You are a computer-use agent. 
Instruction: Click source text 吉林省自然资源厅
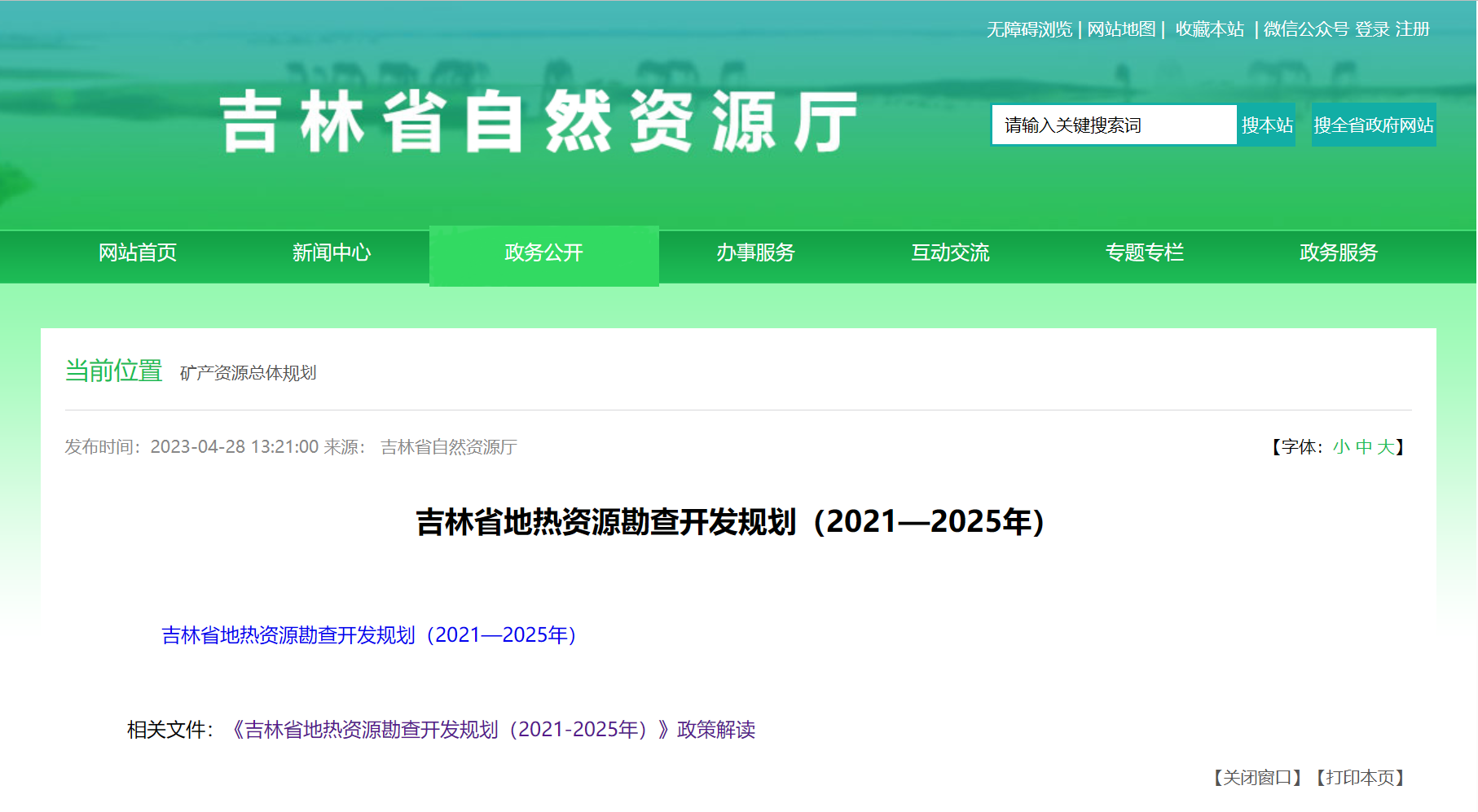(x=449, y=447)
